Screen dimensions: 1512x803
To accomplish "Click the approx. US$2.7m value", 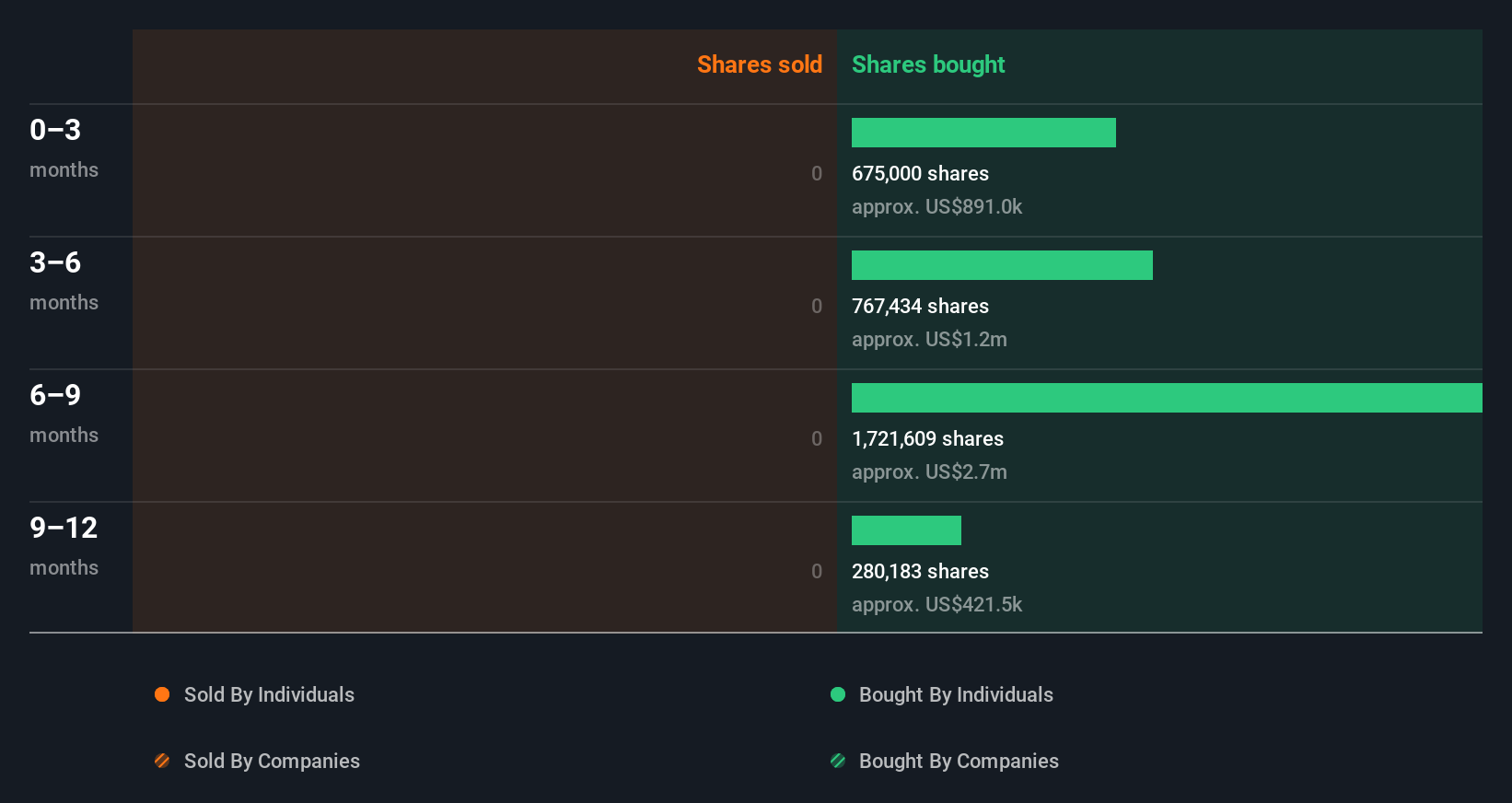I will click(929, 472).
